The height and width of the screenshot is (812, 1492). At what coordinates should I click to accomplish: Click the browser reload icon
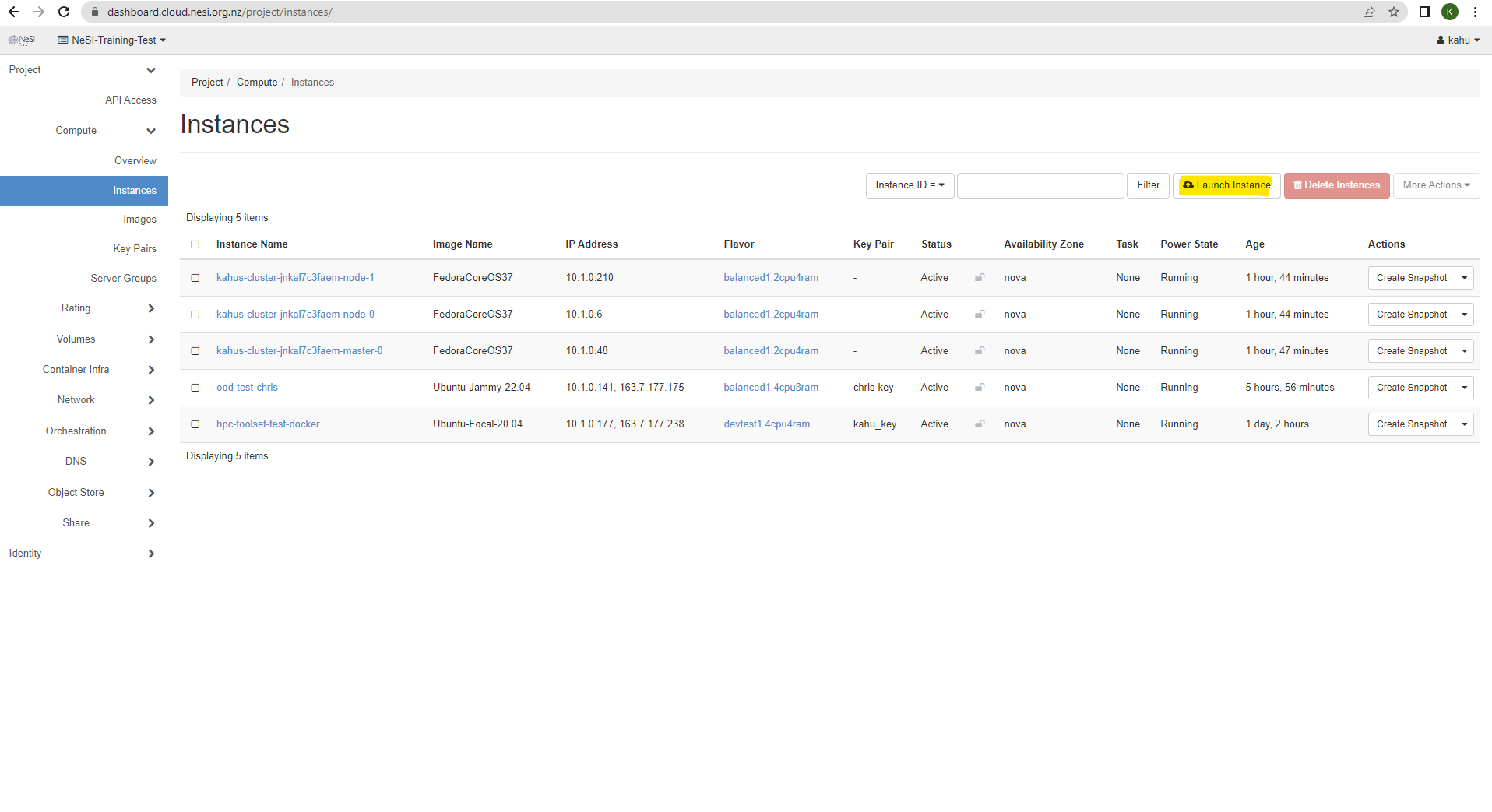[65, 12]
